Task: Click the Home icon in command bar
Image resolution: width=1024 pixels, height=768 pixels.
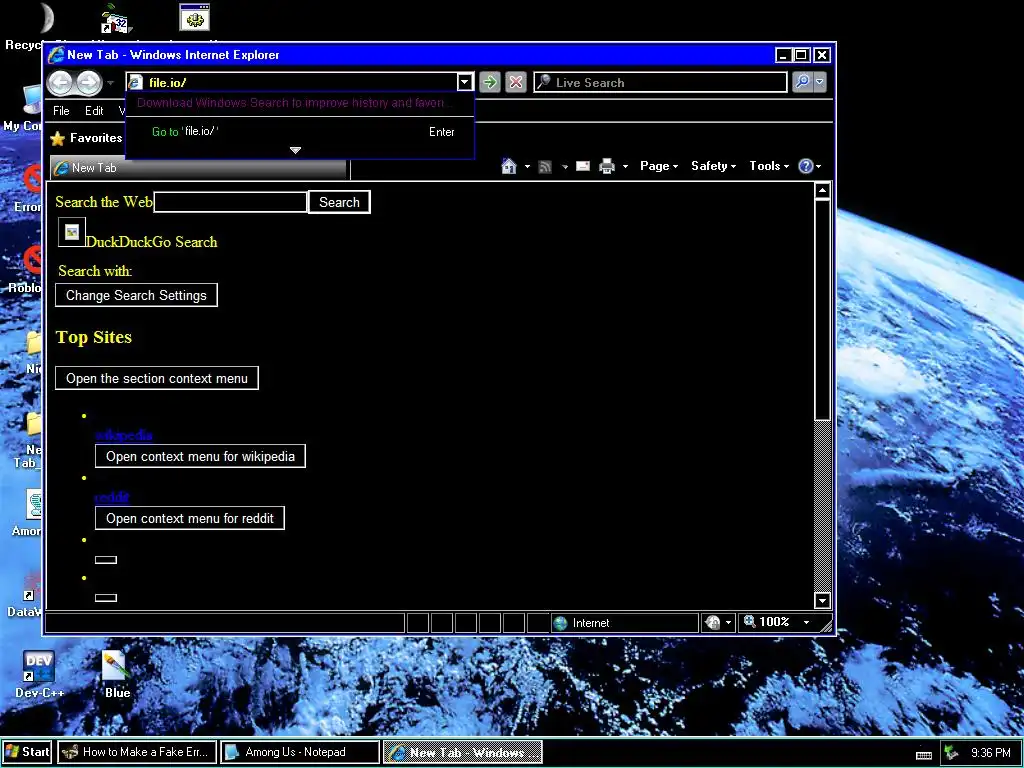Action: [x=509, y=166]
